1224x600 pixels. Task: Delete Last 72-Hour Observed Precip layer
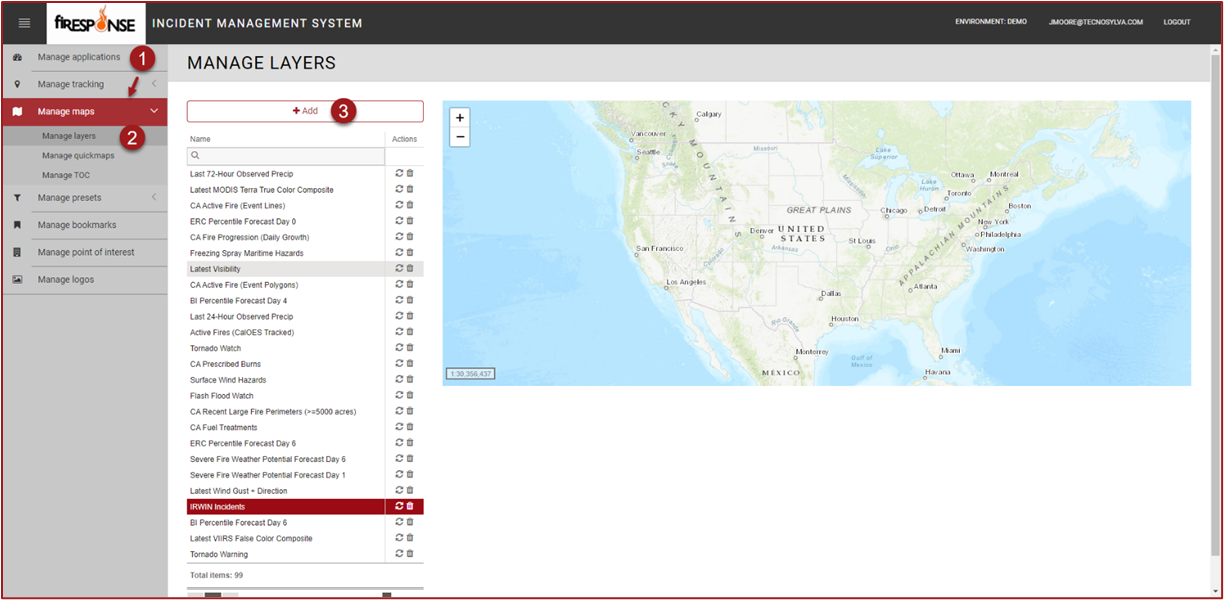(410, 173)
